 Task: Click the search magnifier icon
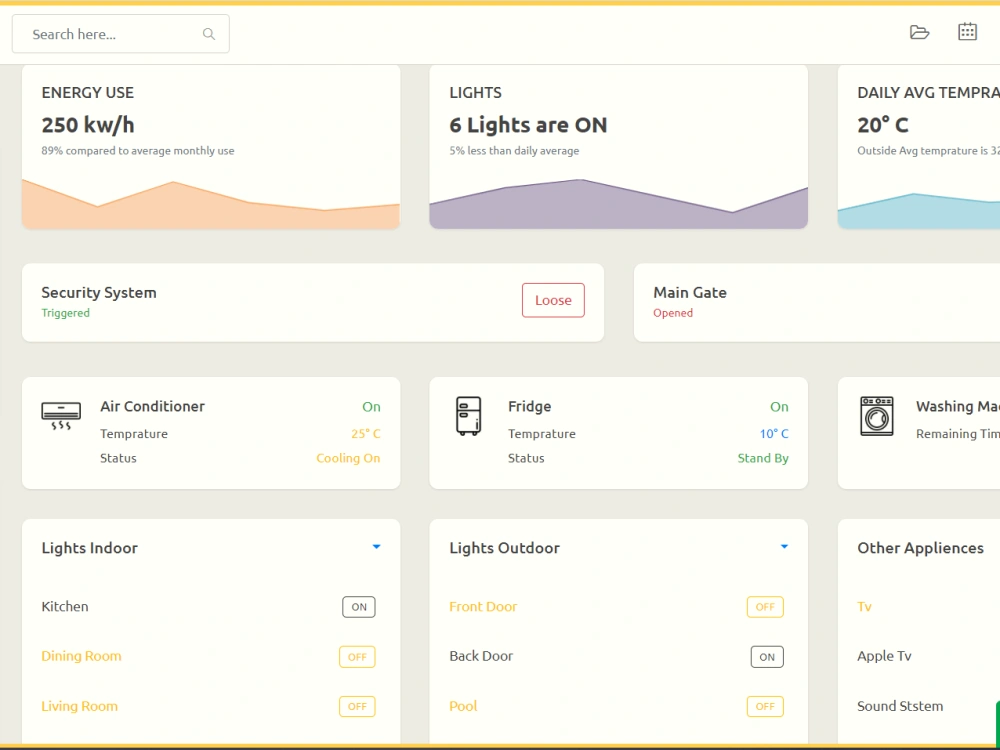tap(209, 33)
